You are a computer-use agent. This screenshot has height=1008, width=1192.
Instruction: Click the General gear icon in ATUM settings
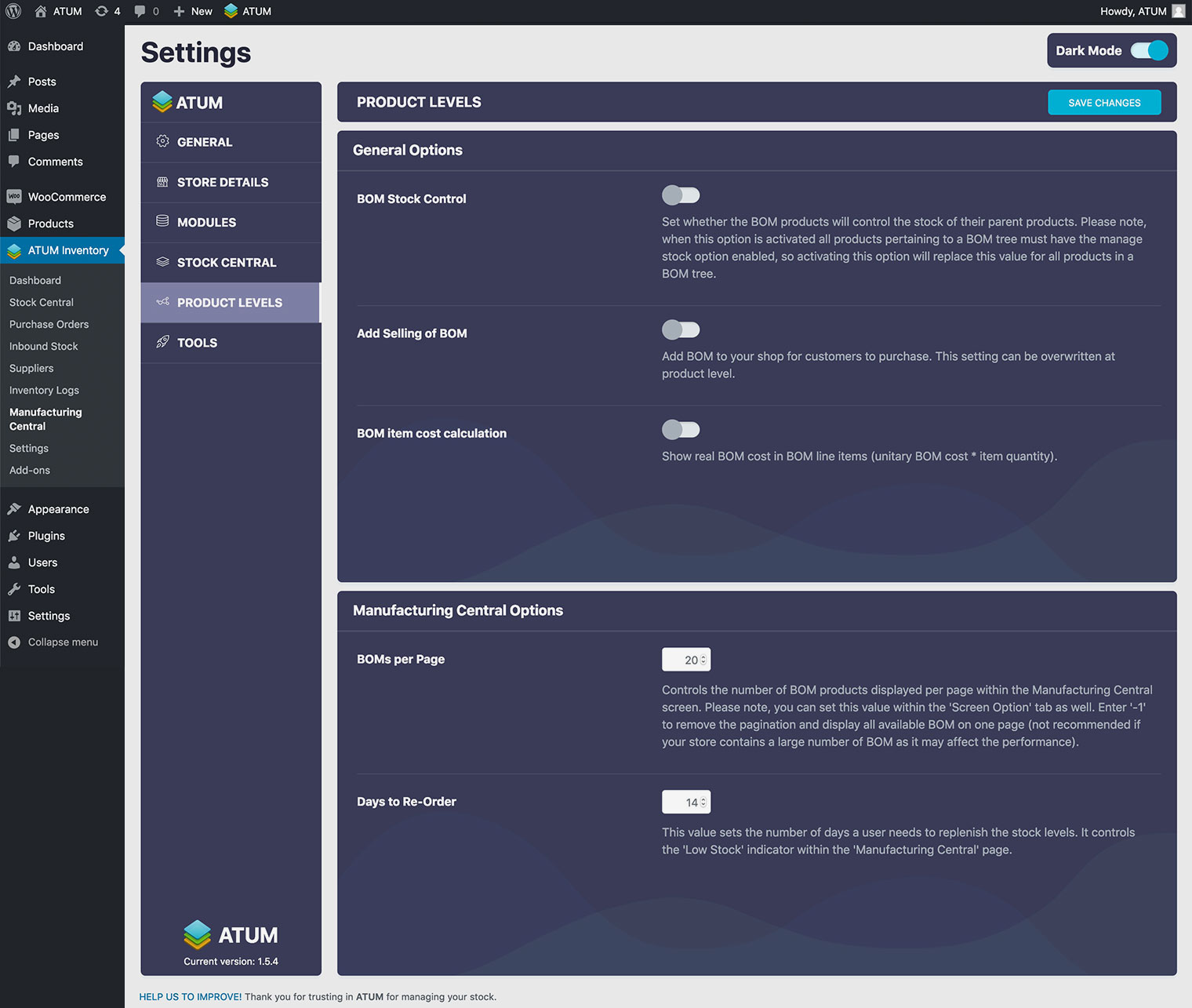coord(162,142)
